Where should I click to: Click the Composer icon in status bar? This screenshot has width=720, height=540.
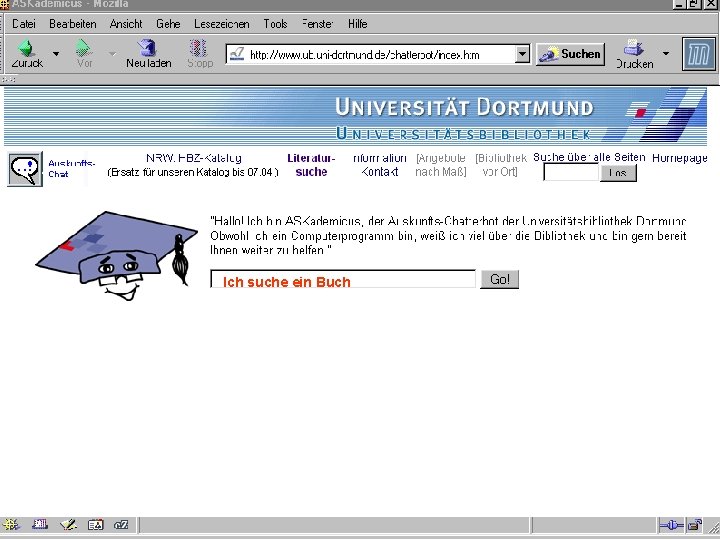tap(68, 524)
